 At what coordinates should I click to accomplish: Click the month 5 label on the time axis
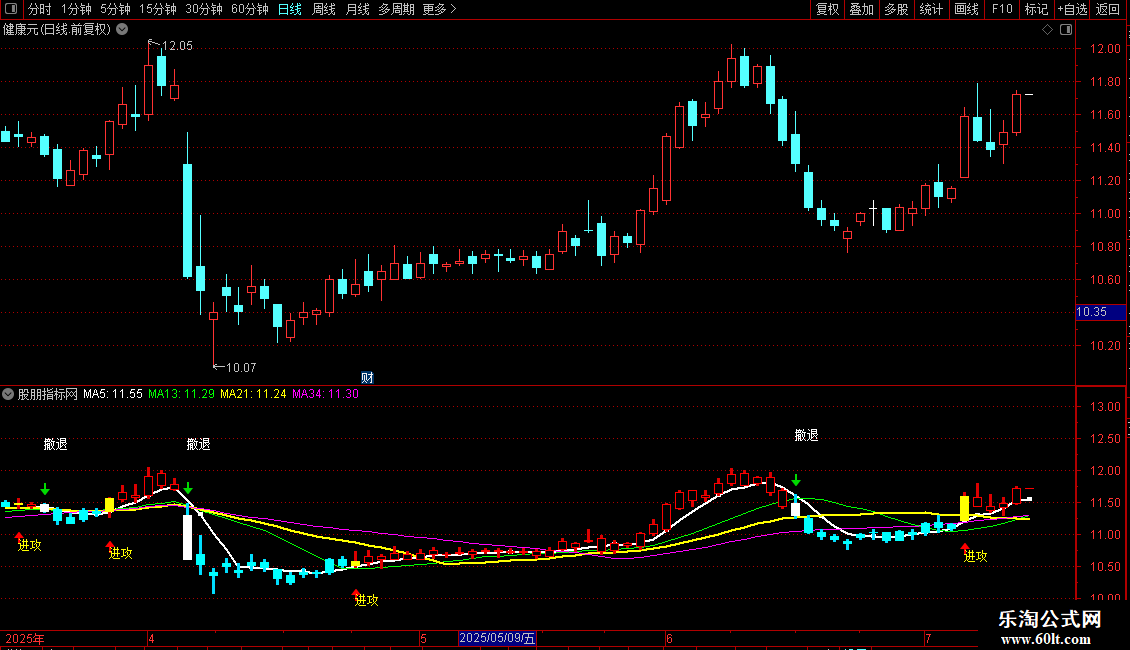pyautogui.click(x=423, y=638)
